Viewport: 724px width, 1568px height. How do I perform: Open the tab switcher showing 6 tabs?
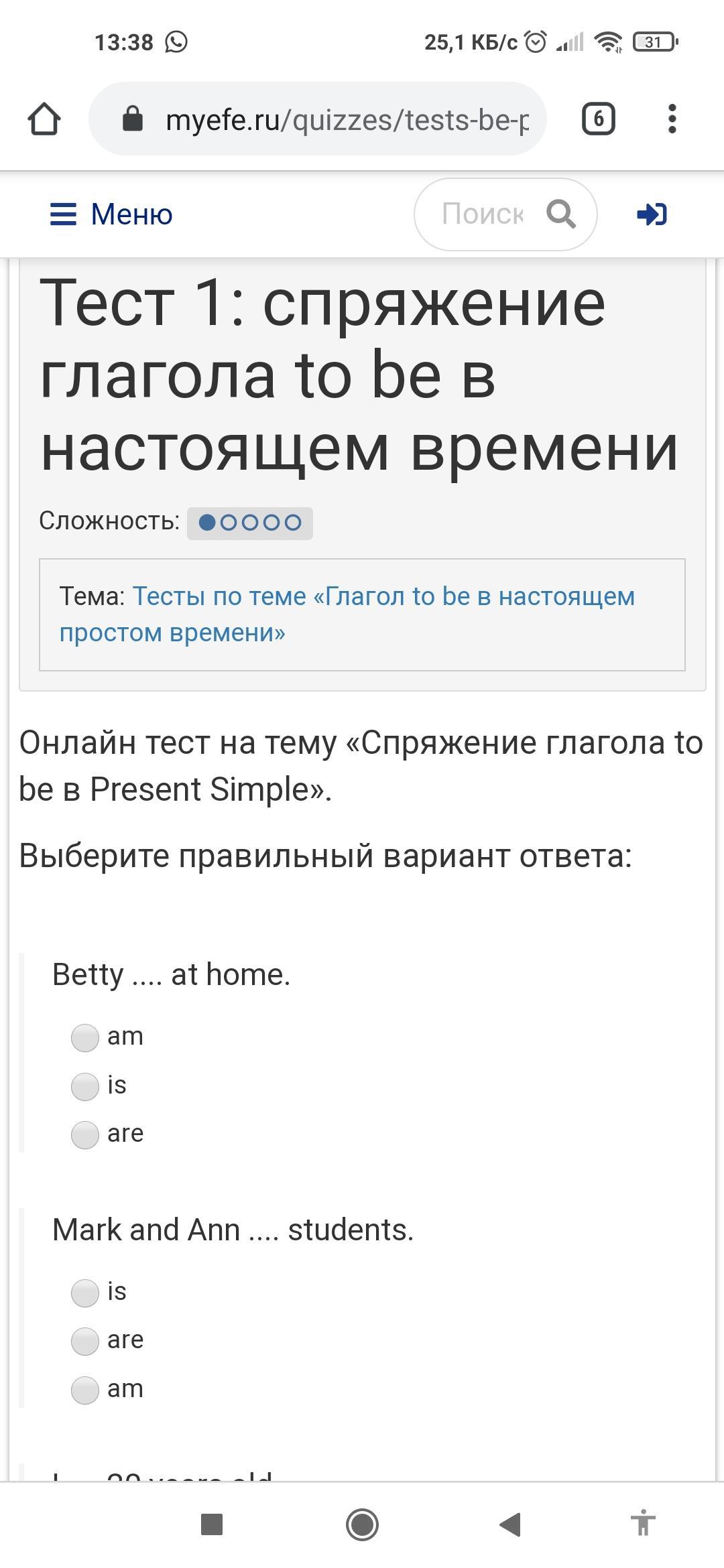tap(598, 119)
